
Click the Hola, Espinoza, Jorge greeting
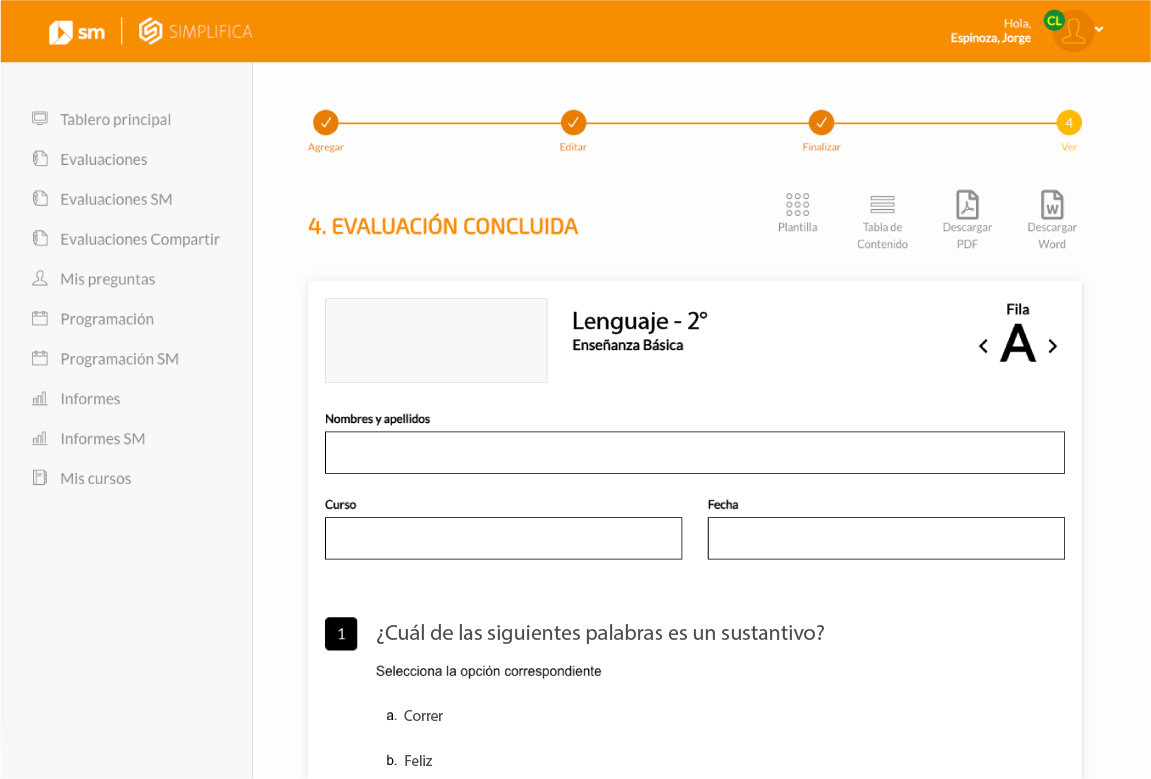pyautogui.click(x=991, y=31)
